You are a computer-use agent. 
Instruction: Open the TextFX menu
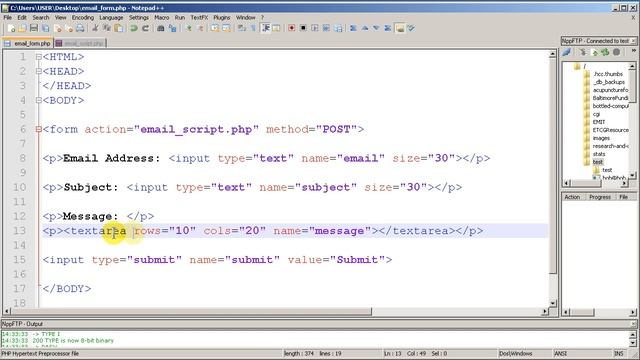tap(199, 18)
